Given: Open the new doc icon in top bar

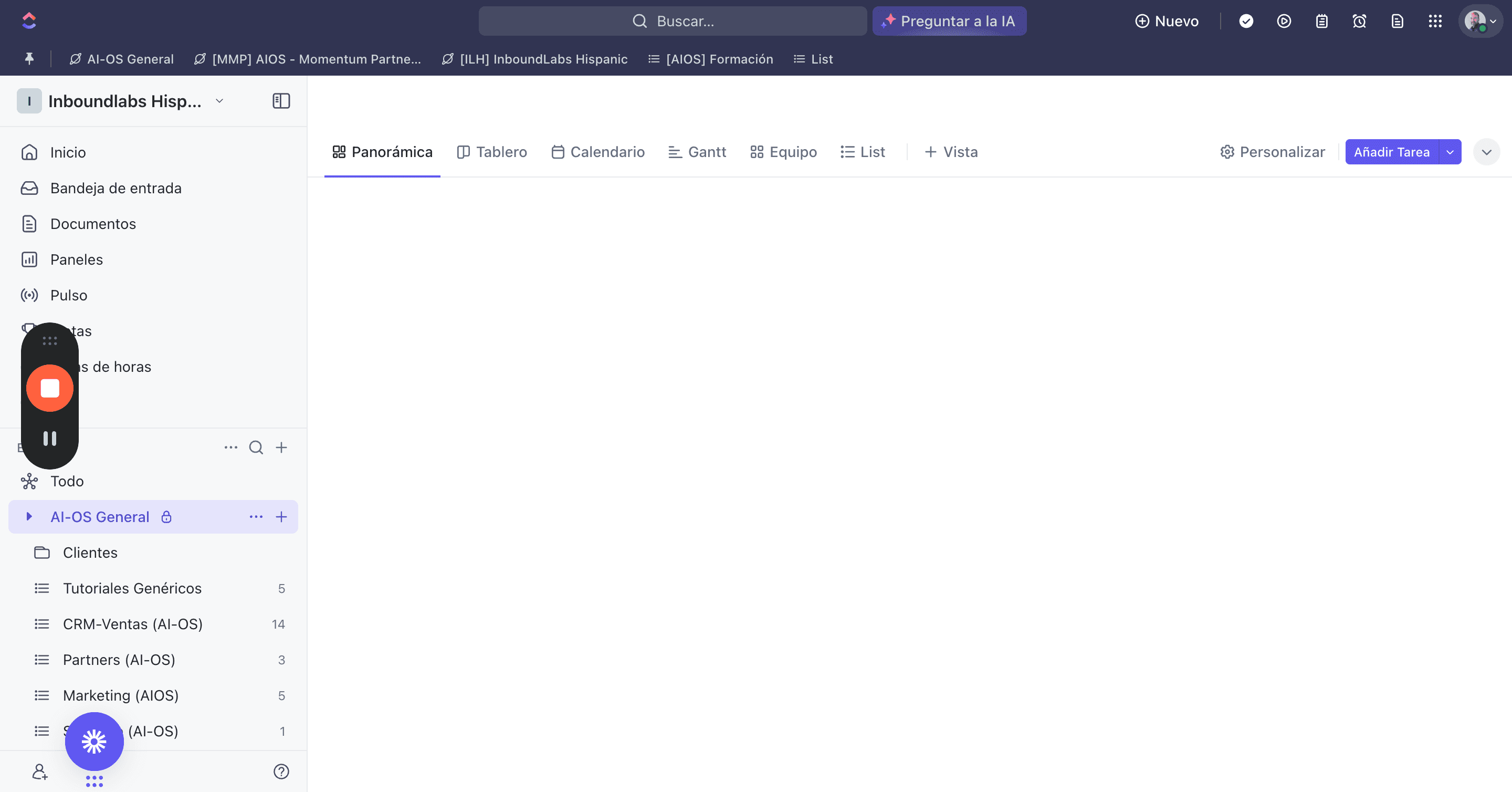Looking at the screenshot, I should pyautogui.click(x=1397, y=21).
